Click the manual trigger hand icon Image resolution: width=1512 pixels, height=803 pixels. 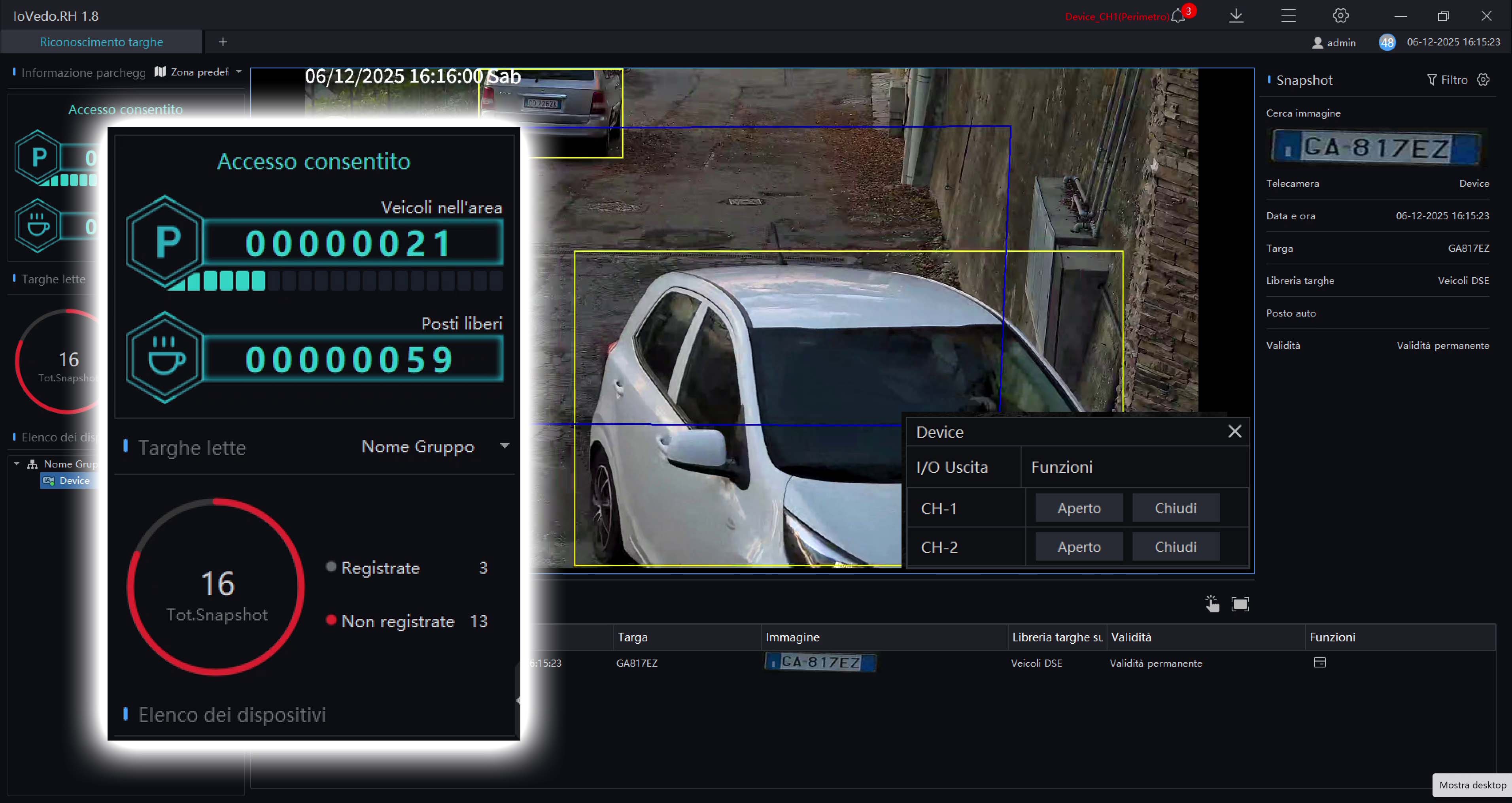[x=1212, y=603]
